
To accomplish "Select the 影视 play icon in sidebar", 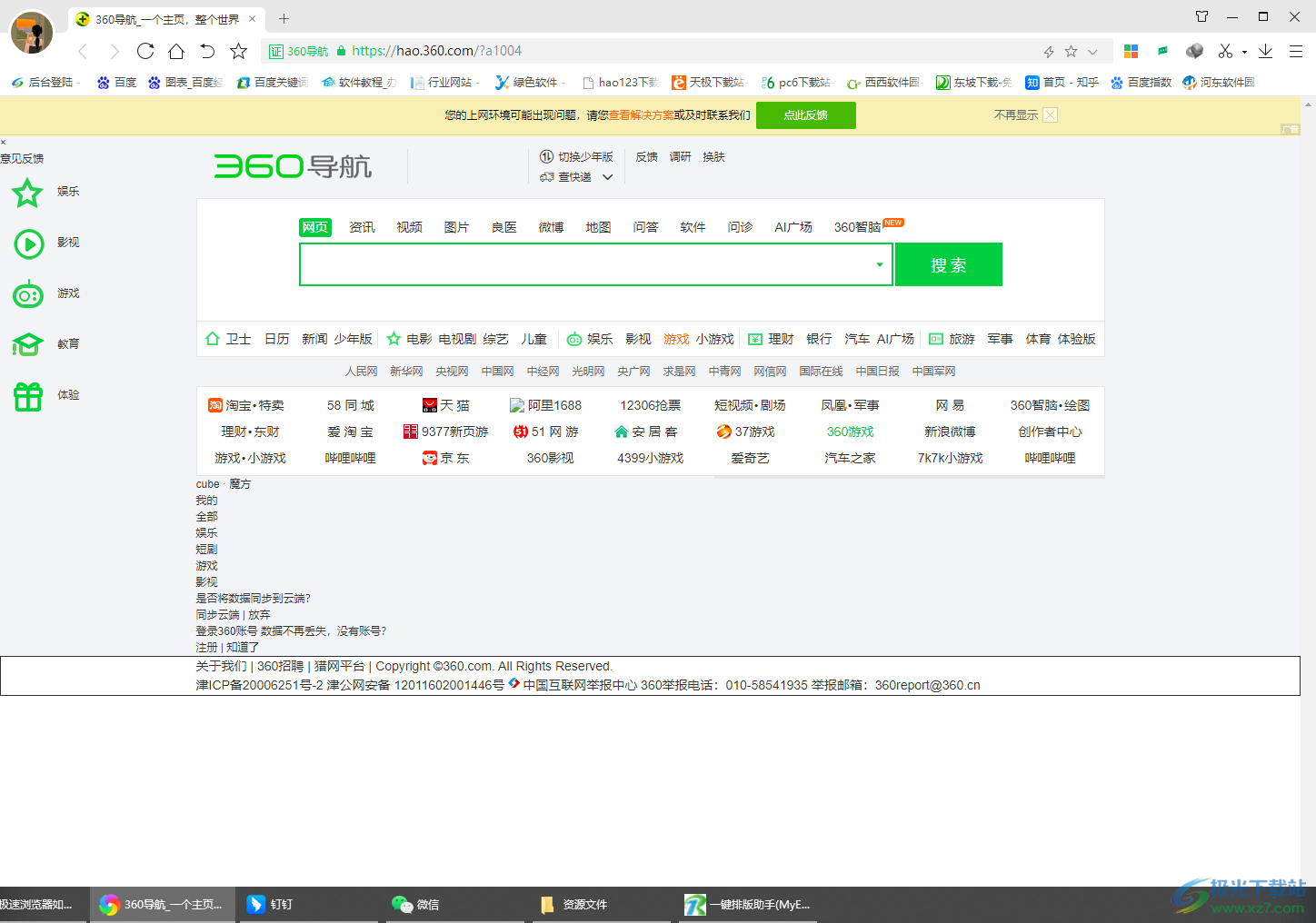I will (28, 243).
